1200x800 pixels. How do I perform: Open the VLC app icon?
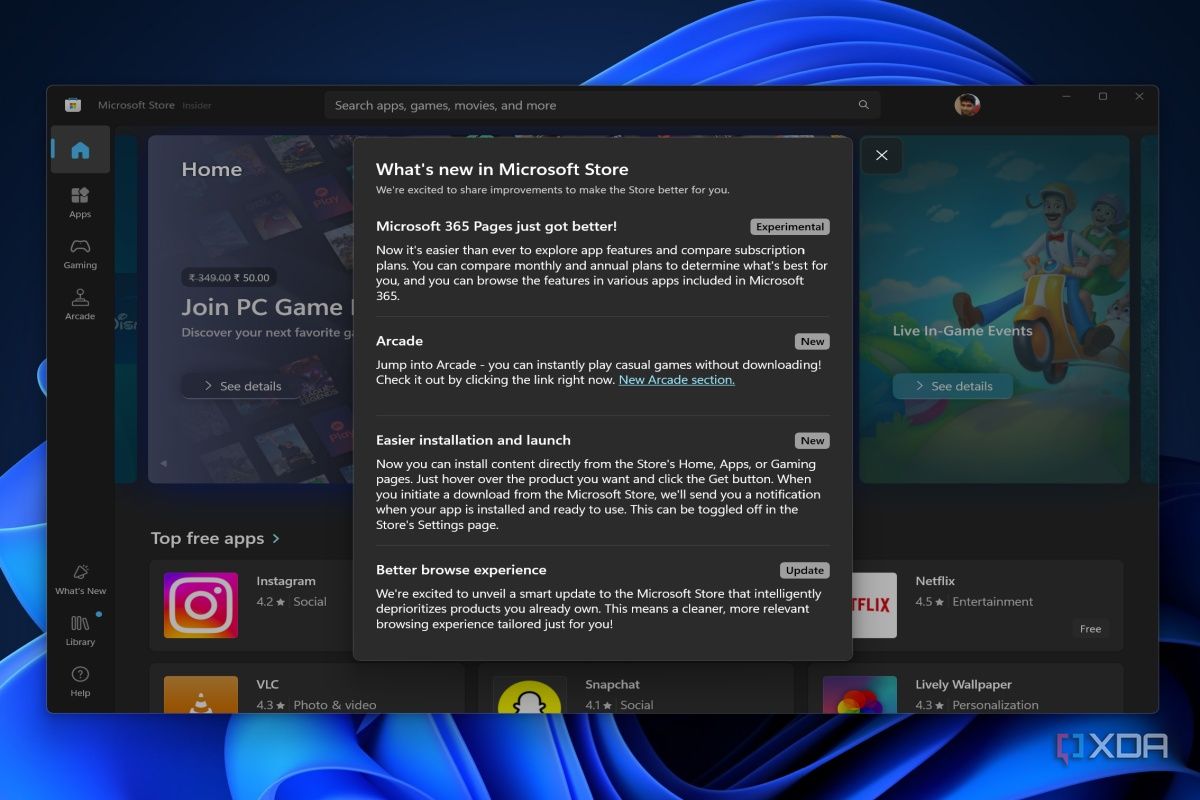[x=201, y=694]
